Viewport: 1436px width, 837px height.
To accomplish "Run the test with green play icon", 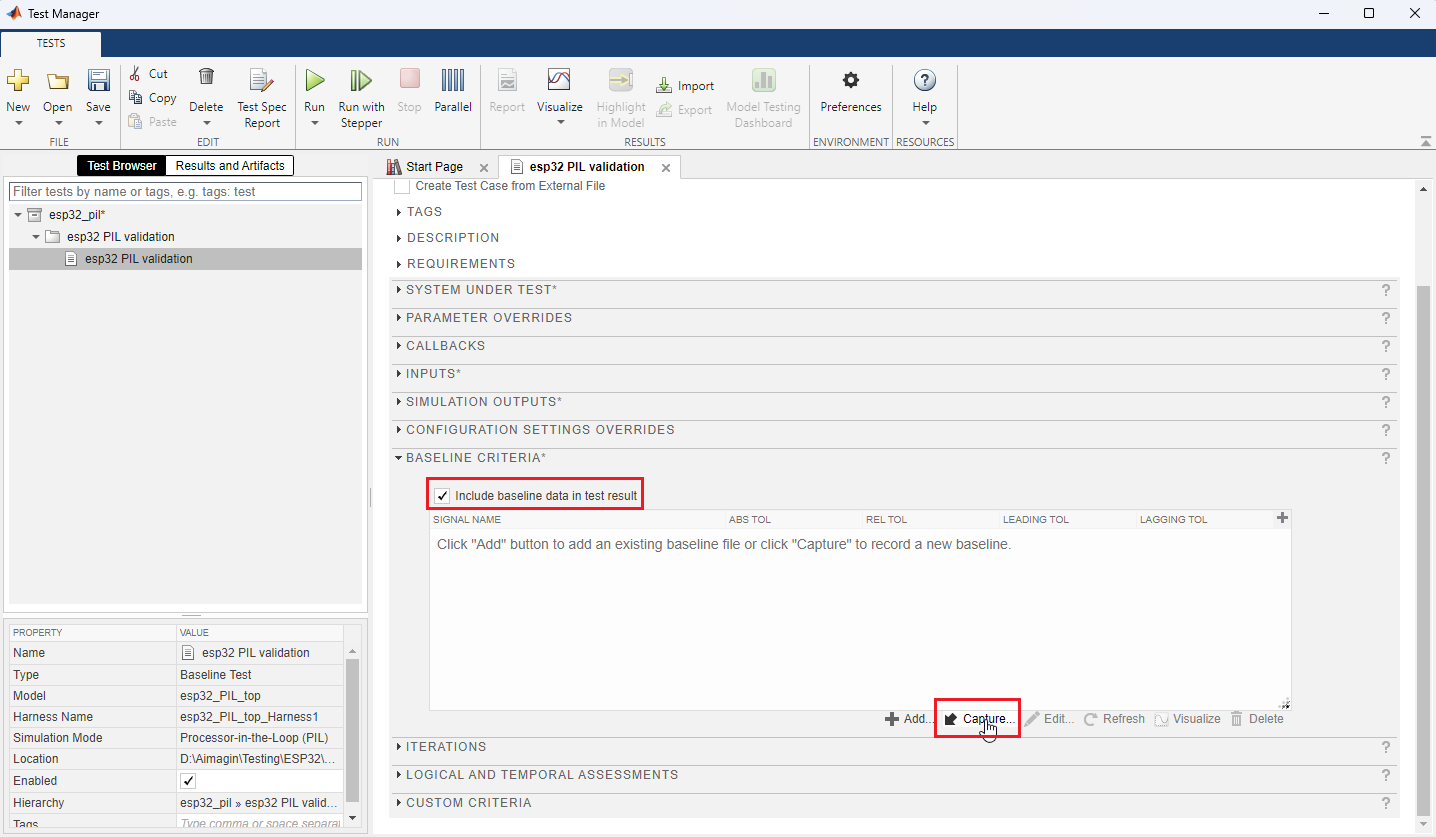I will click(x=315, y=80).
